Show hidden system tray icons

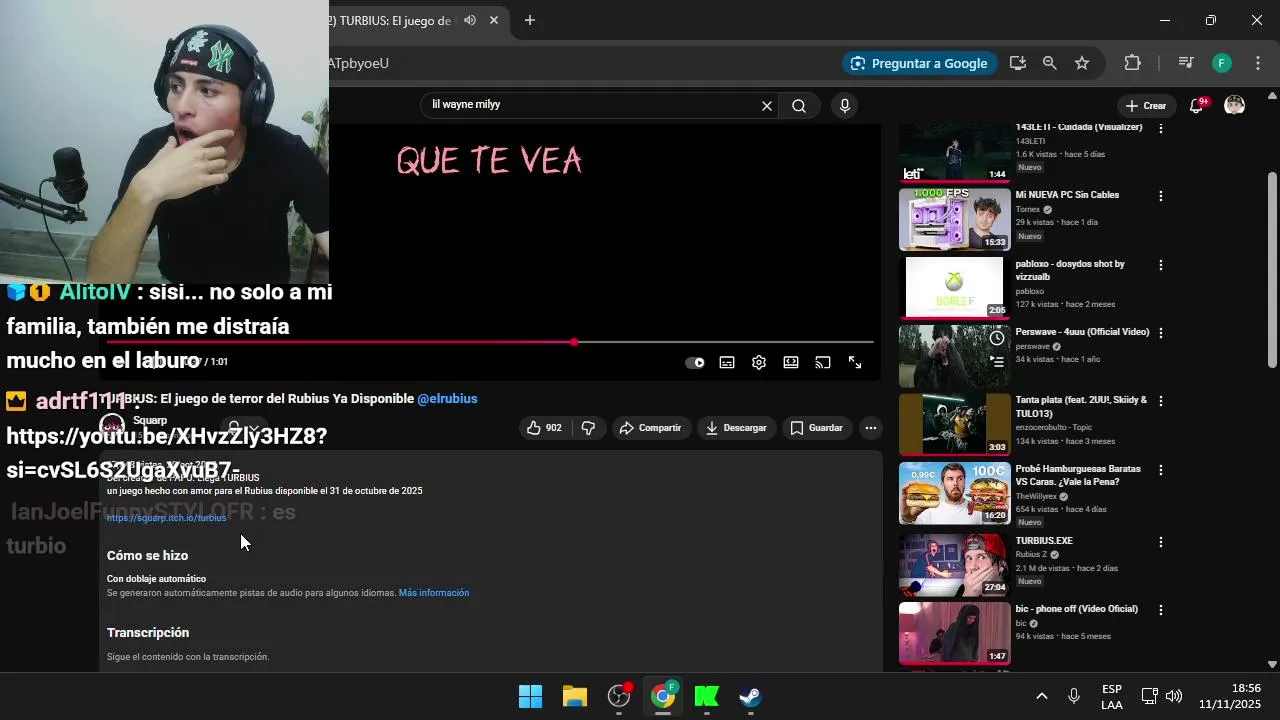[1041, 696]
